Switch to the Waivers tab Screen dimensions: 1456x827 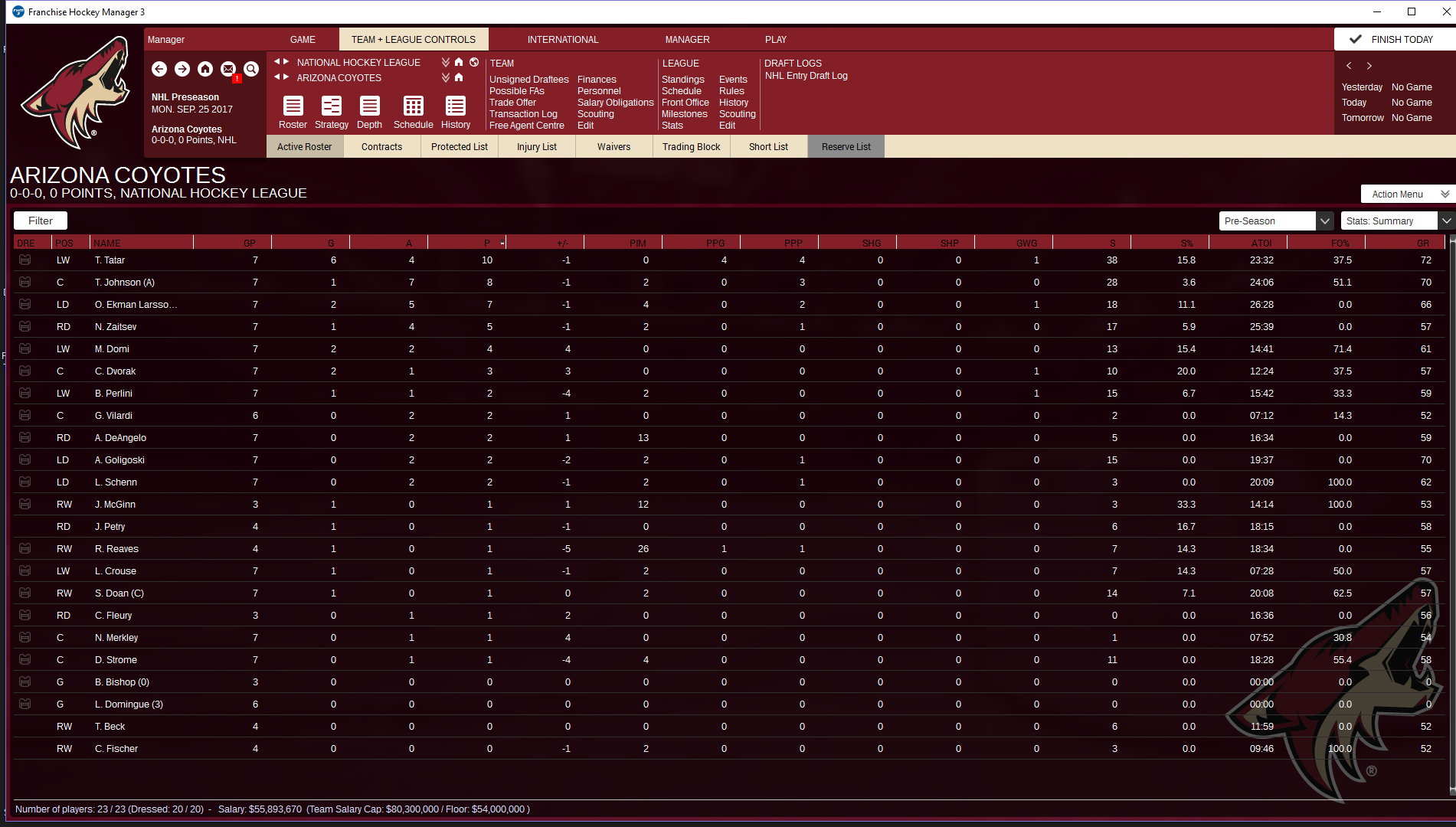[614, 147]
